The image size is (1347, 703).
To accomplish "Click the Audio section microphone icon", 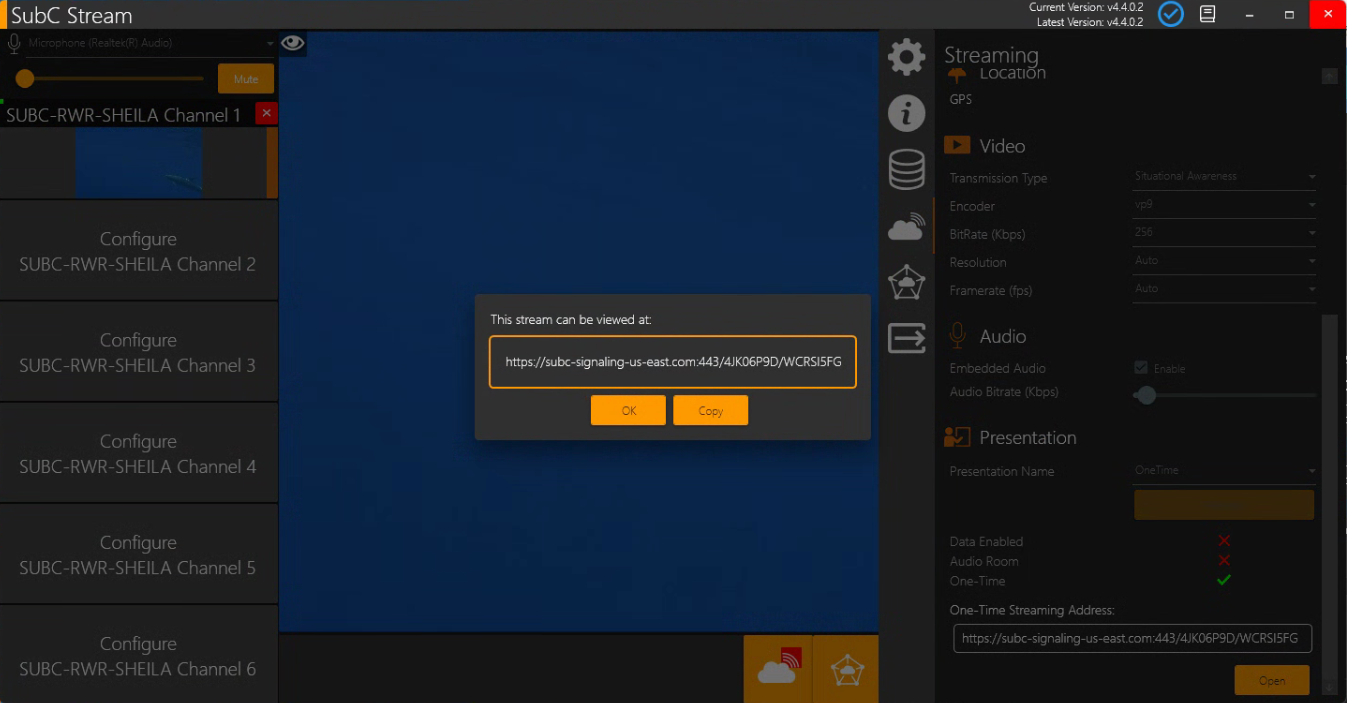I will click(957, 336).
